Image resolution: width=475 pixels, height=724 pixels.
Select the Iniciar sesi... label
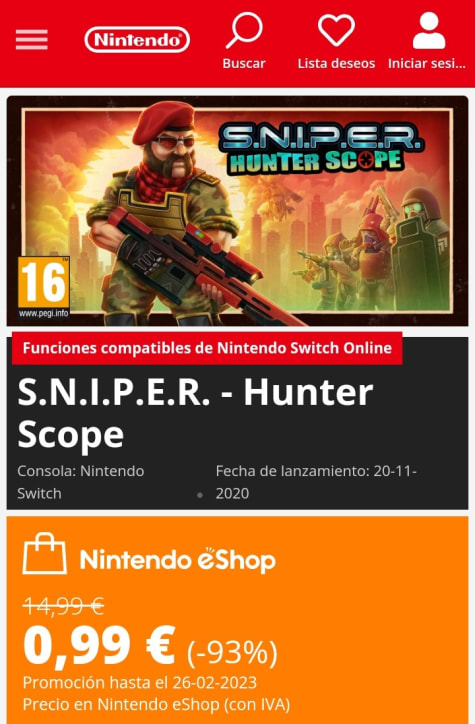[427, 63]
